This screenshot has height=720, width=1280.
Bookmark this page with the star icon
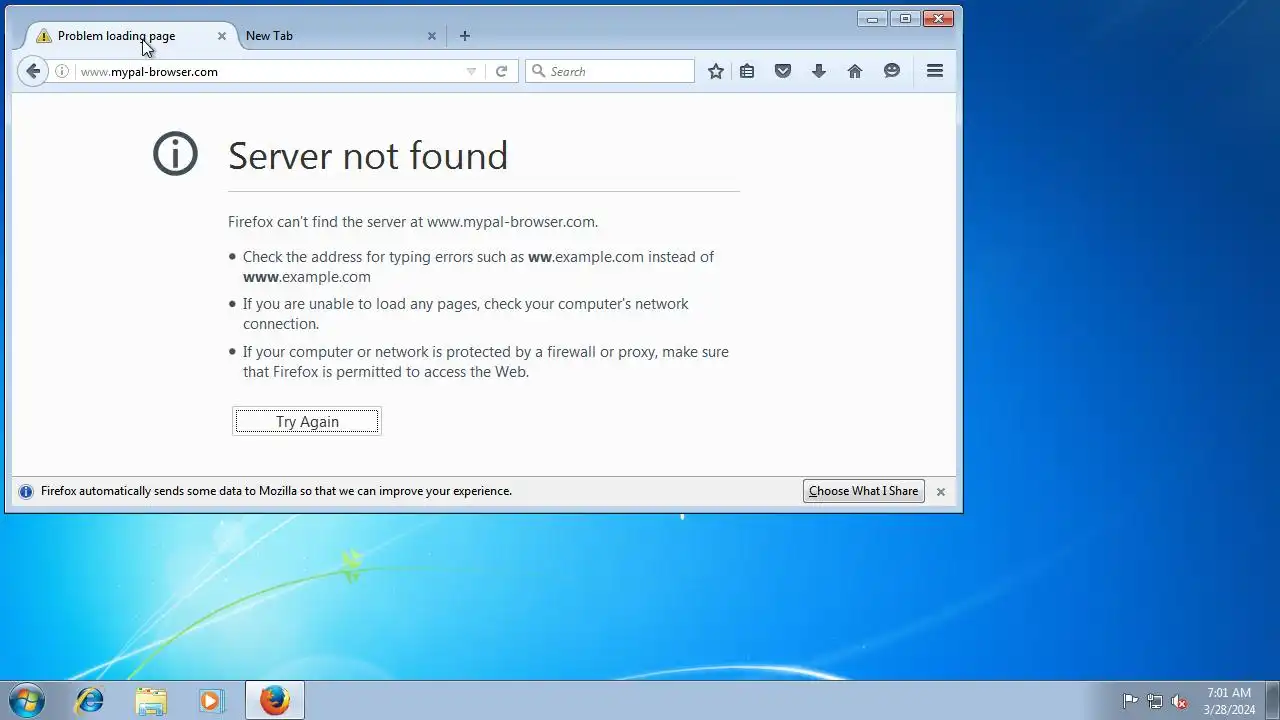716,71
